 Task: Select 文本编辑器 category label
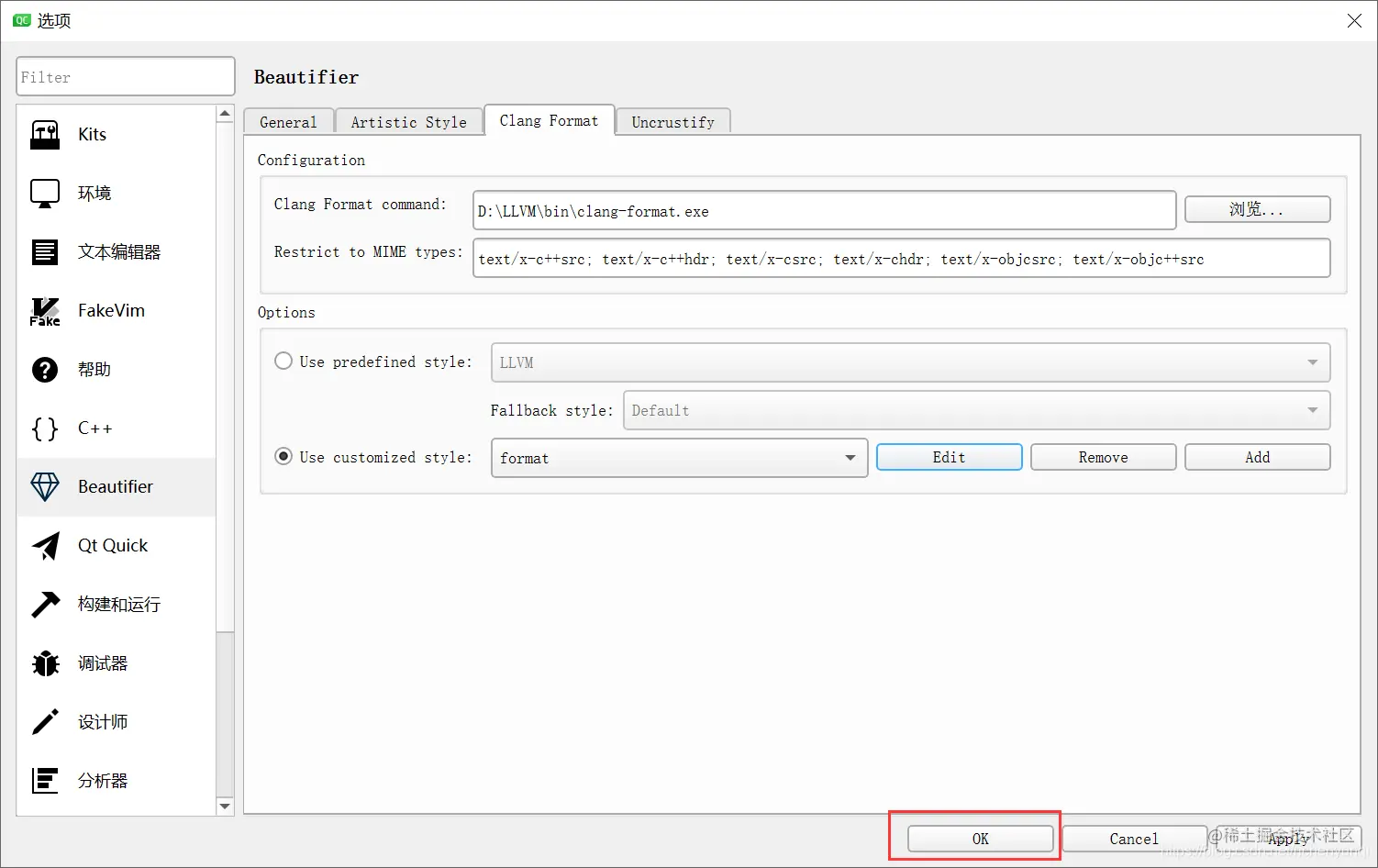point(119,252)
